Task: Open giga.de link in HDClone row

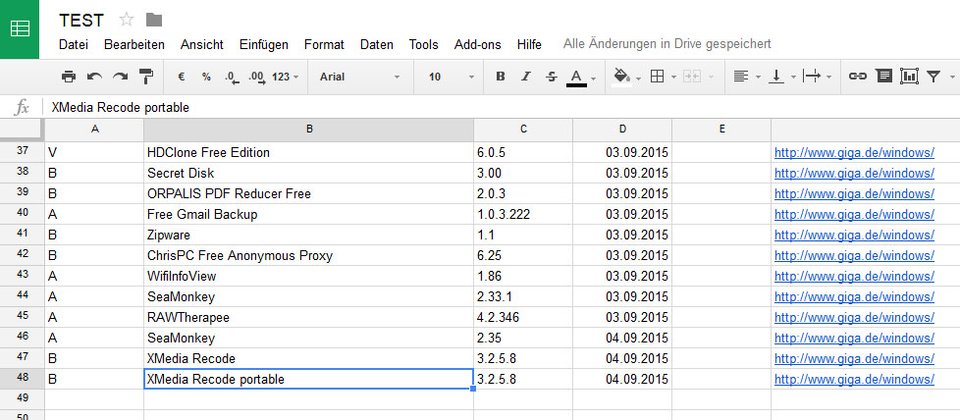Action: tap(854, 152)
